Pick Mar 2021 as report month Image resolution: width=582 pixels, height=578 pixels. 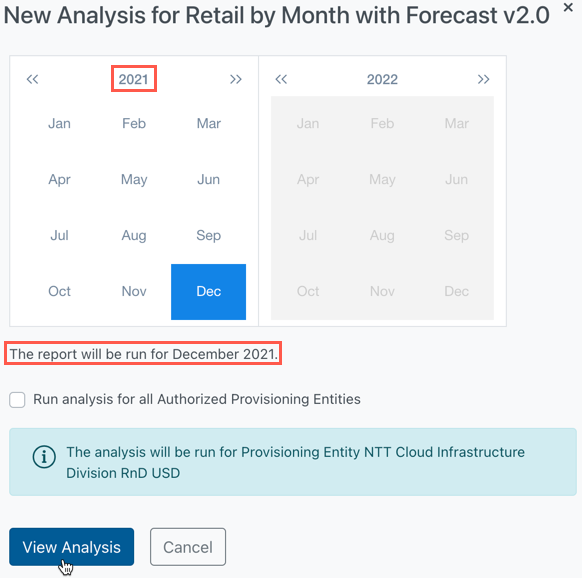pyautogui.click(x=209, y=124)
